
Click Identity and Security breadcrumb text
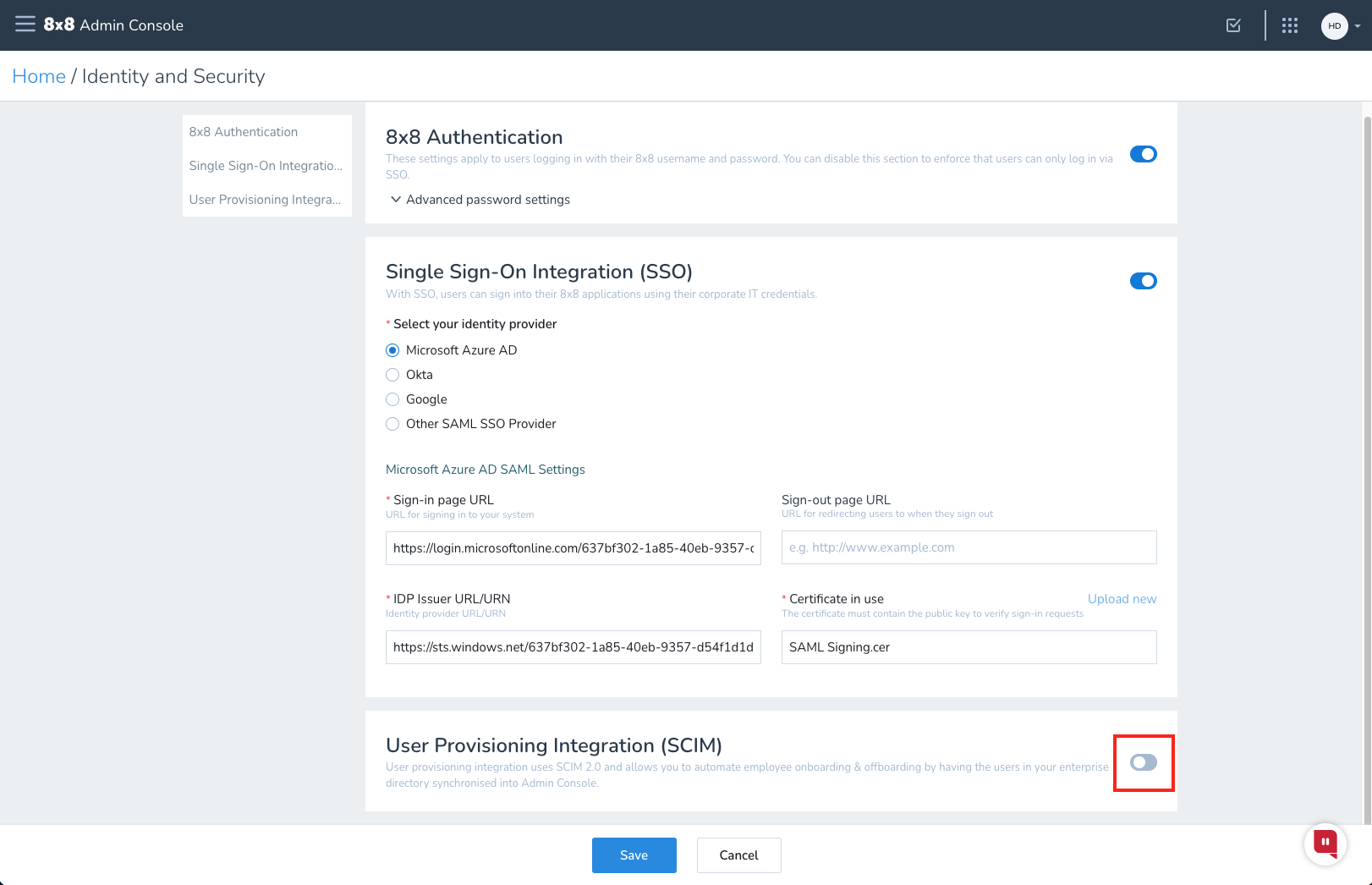click(x=173, y=76)
